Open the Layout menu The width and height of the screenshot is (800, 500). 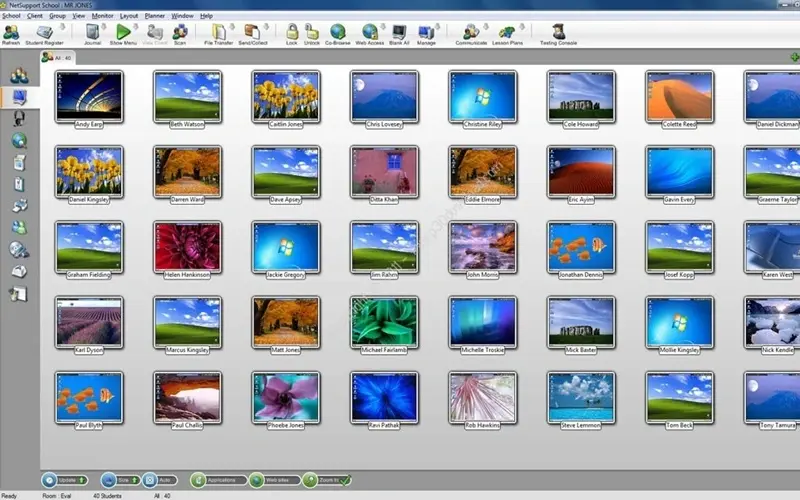[129, 16]
